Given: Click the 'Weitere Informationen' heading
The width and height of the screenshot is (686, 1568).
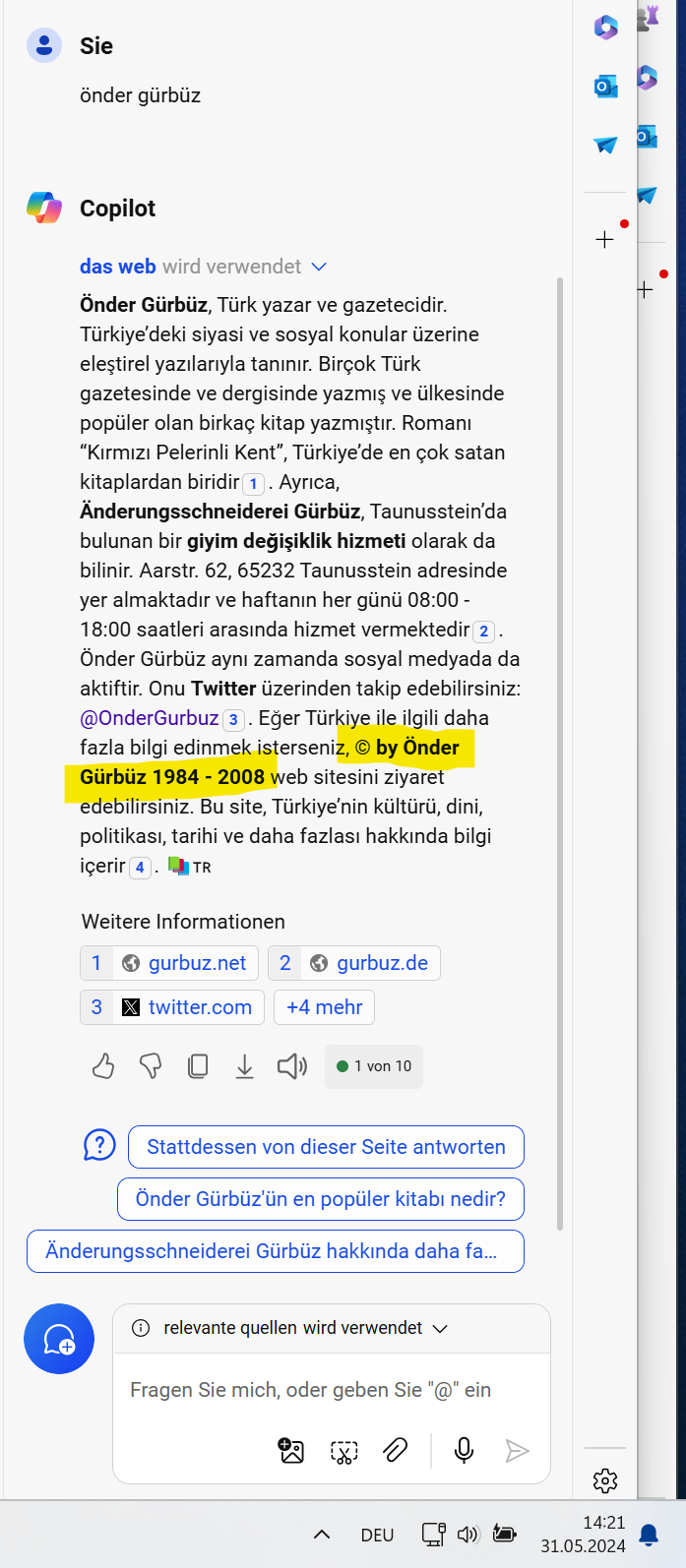Looking at the screenshot, I should 183,922.
